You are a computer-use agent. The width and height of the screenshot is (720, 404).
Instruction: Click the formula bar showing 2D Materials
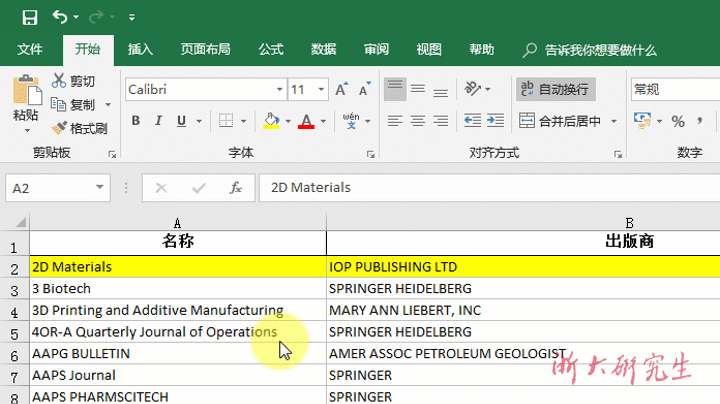click(489, 188)
